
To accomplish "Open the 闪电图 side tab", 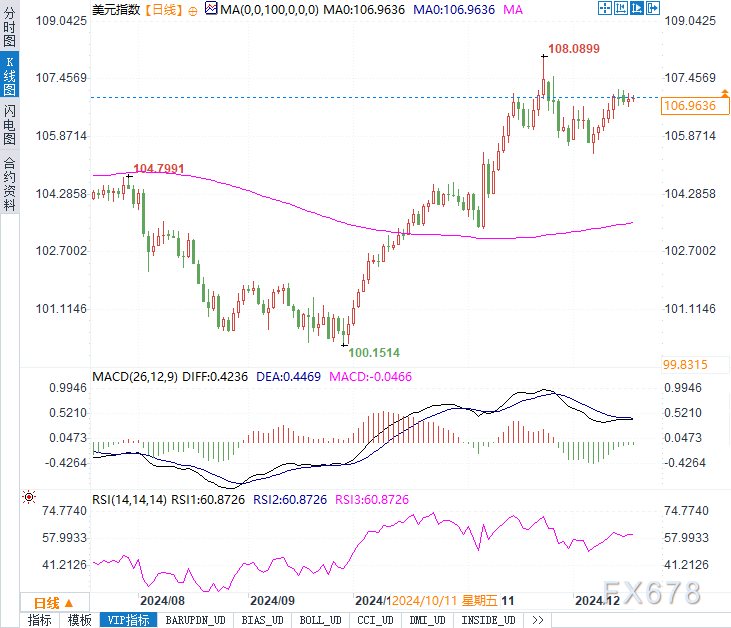I will point(9,125).
